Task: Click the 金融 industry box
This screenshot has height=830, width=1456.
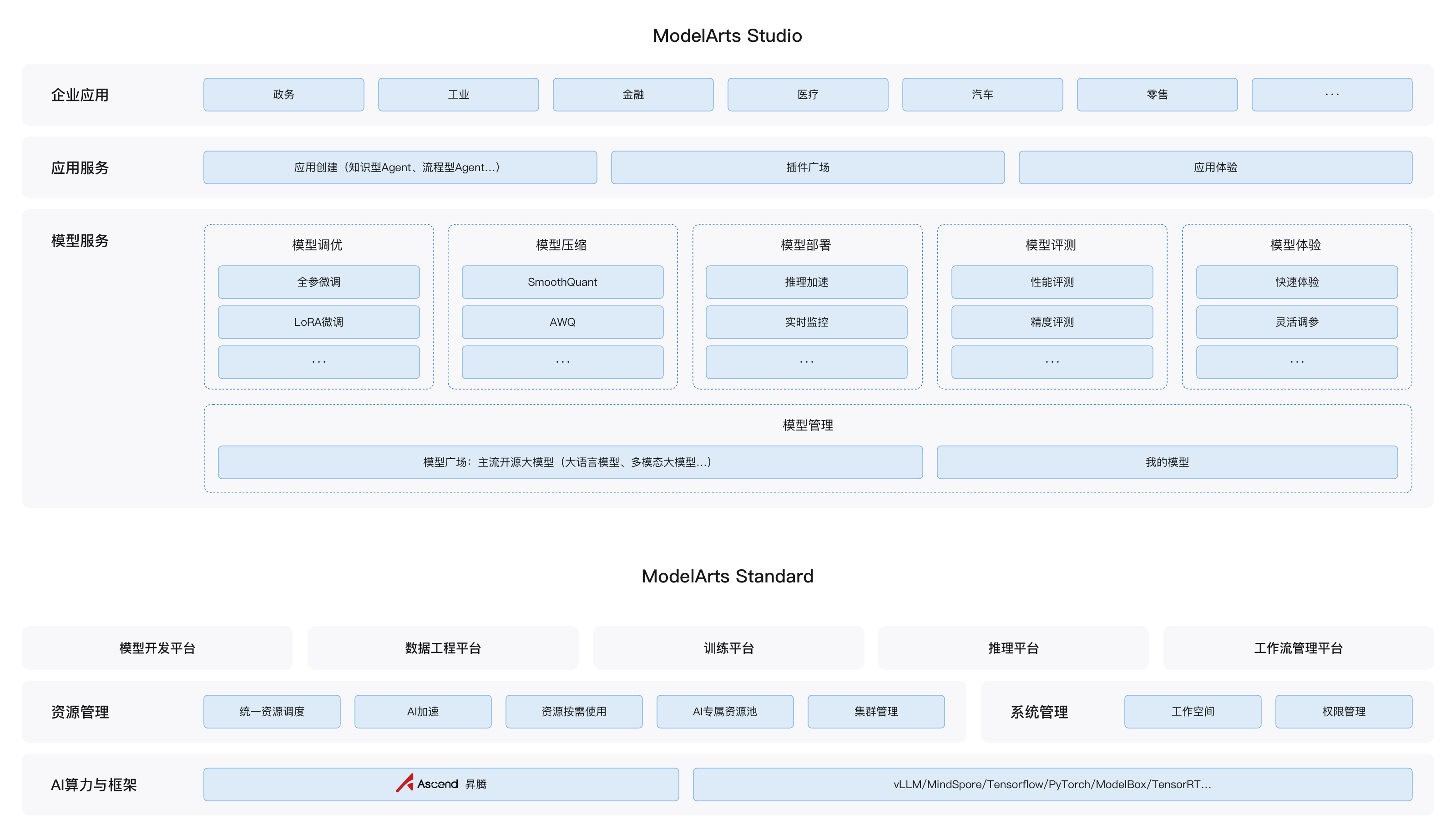Action: [x=632, y=95]
